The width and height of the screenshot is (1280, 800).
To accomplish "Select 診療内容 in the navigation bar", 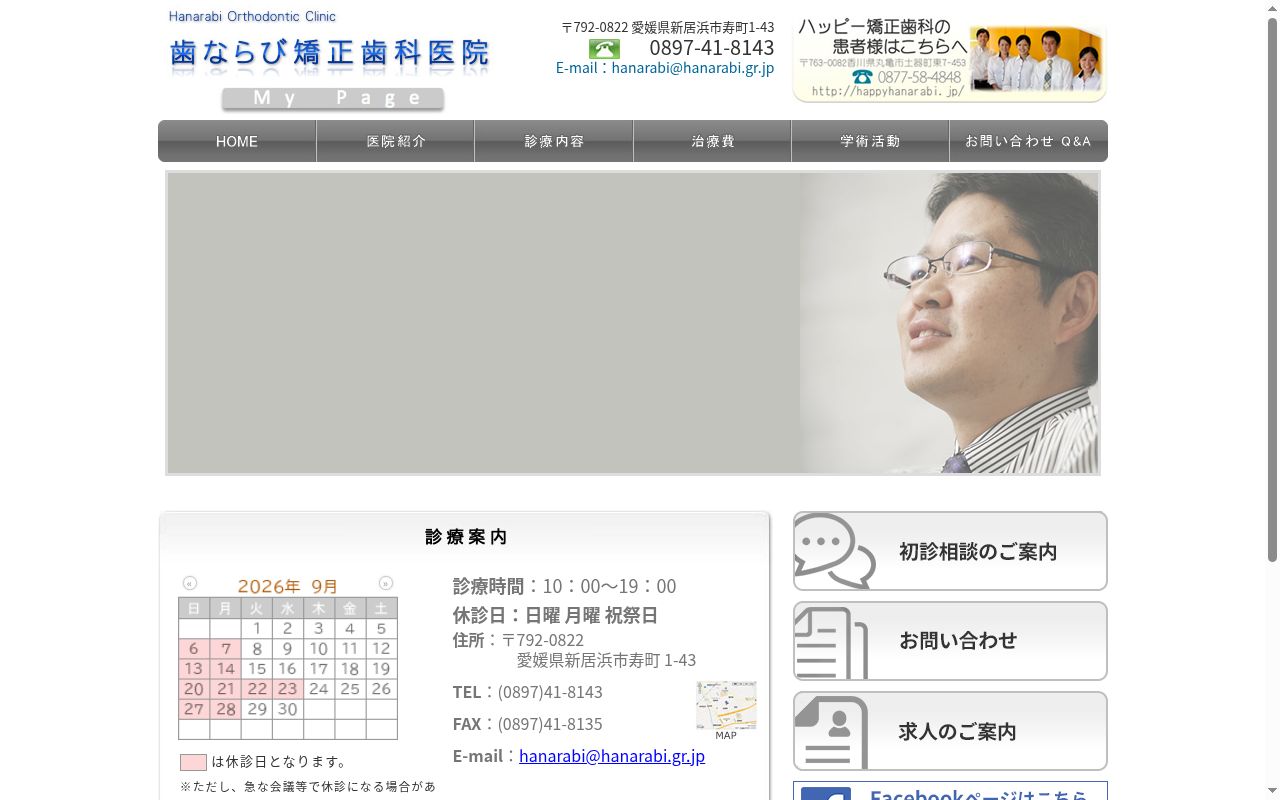I will (554, 141).
